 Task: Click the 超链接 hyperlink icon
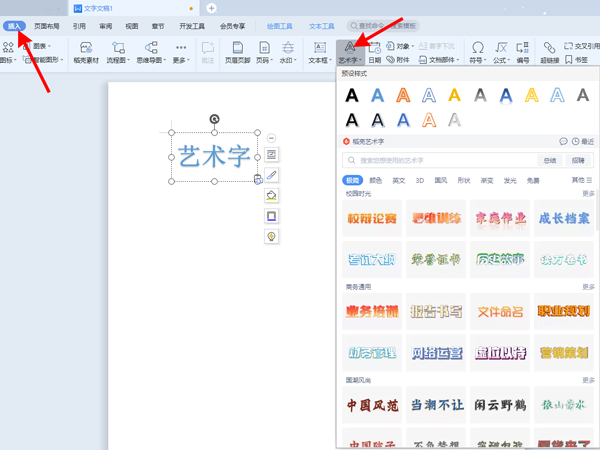point(550,52)
